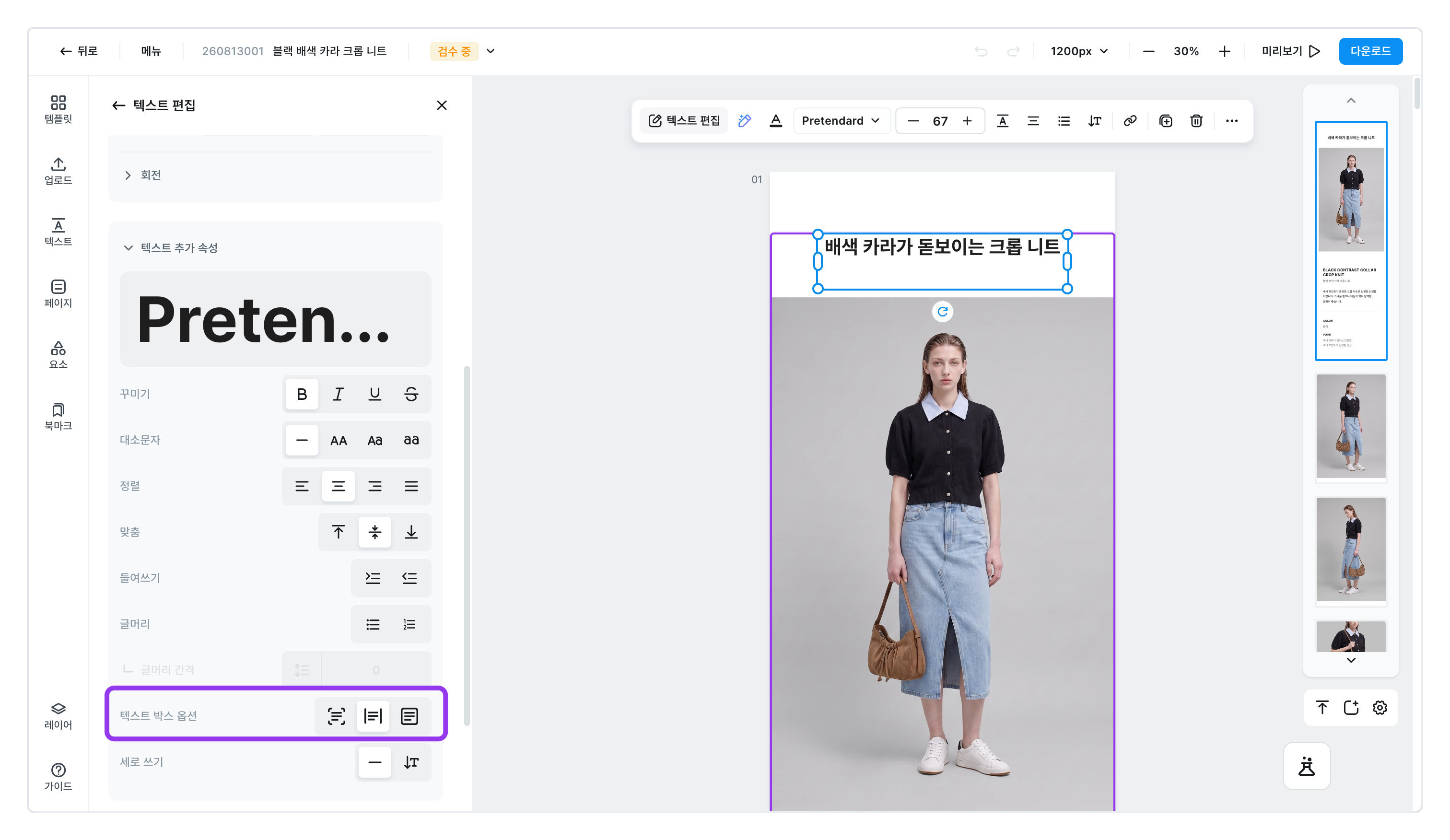Open the 메뉴 menu

(x=152, y=51)
